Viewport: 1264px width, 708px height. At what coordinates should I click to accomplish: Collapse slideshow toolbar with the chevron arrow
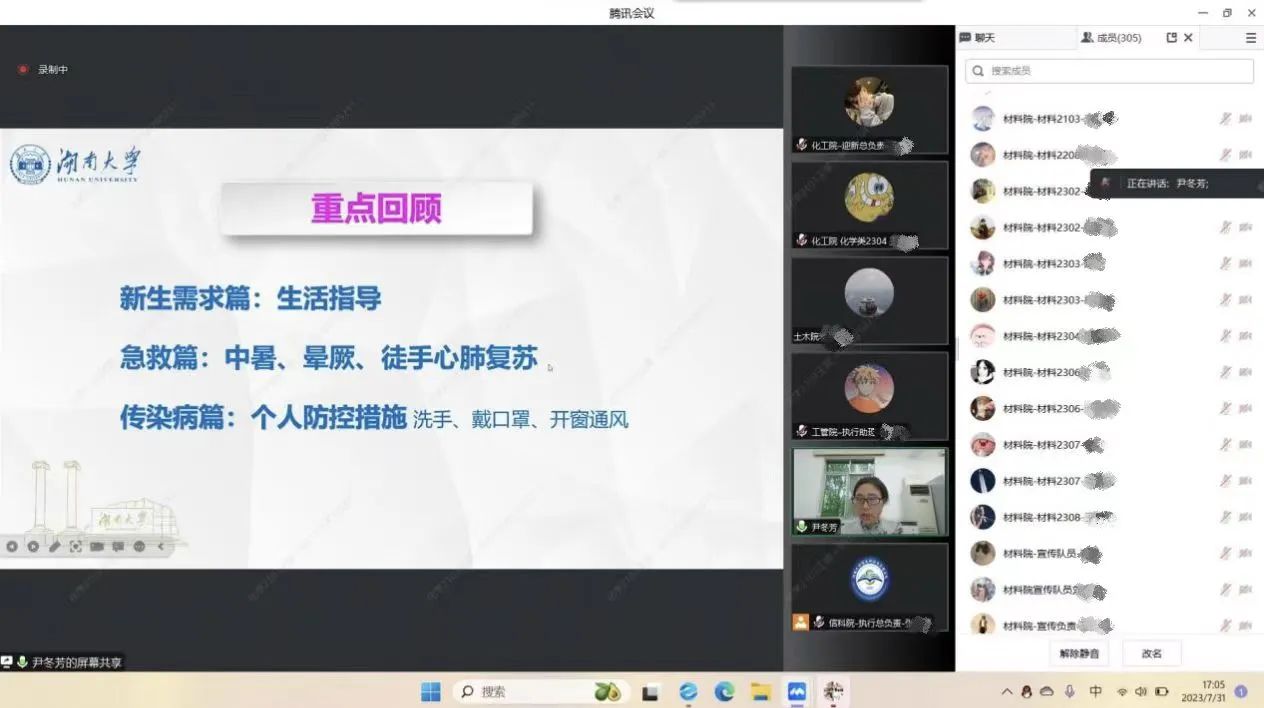(x=161, y=547)
